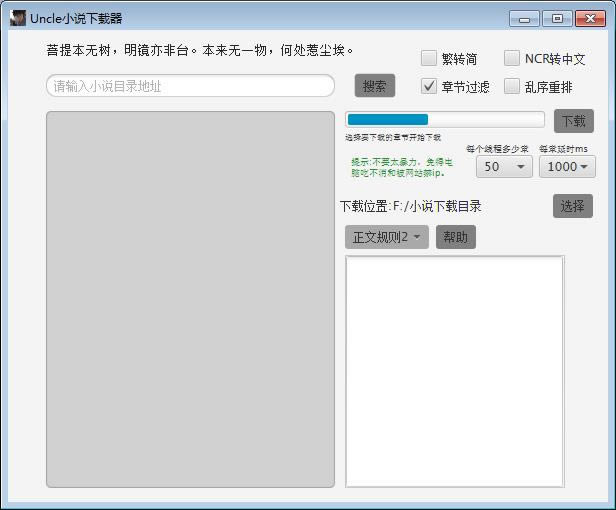Close the Uncle小说下载器 window

[589, 18]
